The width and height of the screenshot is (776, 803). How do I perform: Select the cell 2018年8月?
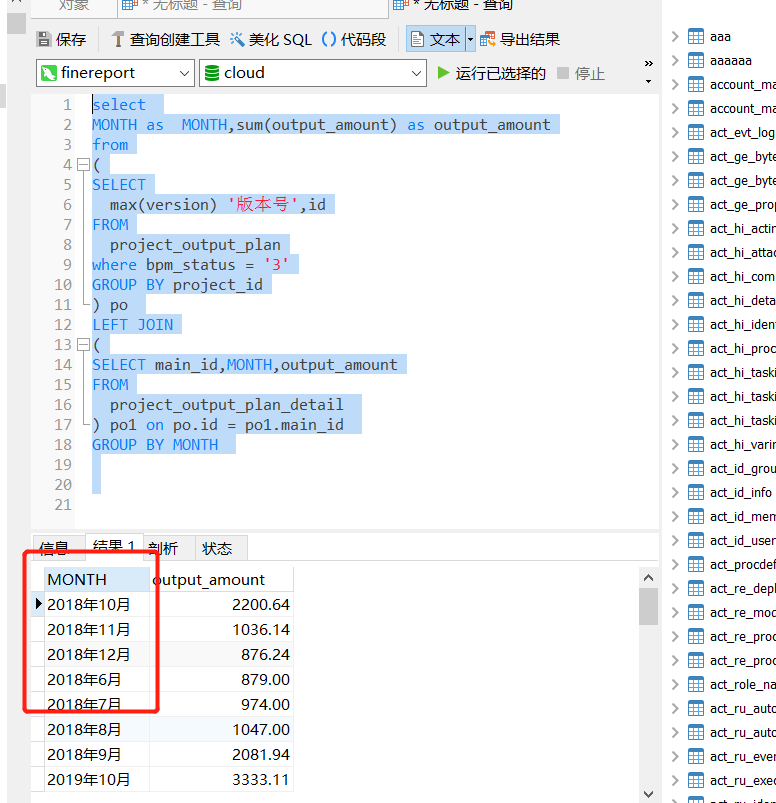(97, 729)
